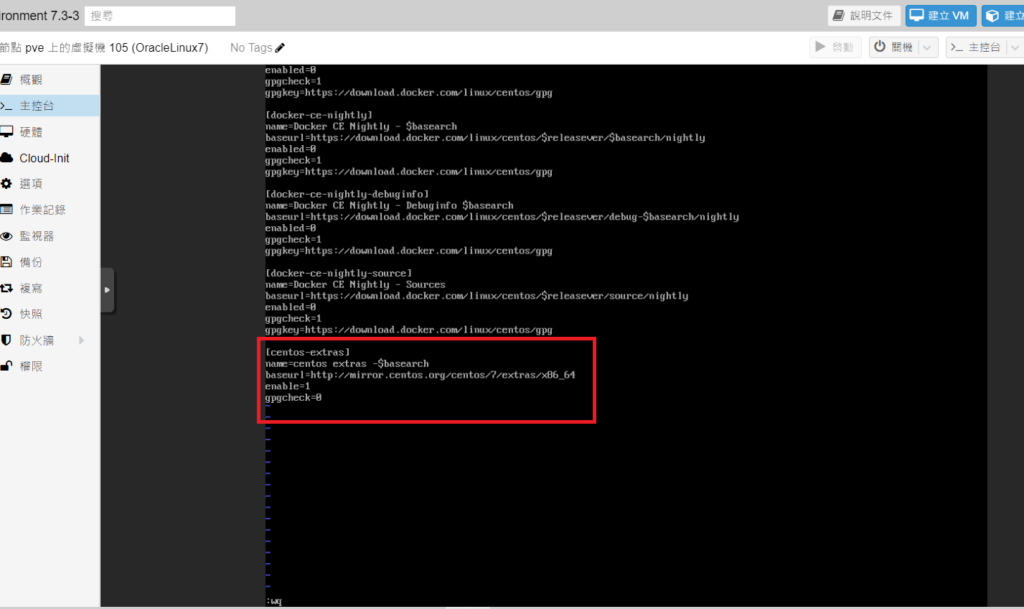
Task: Open 作業記錄 task history
Action: tap(42, 210)
